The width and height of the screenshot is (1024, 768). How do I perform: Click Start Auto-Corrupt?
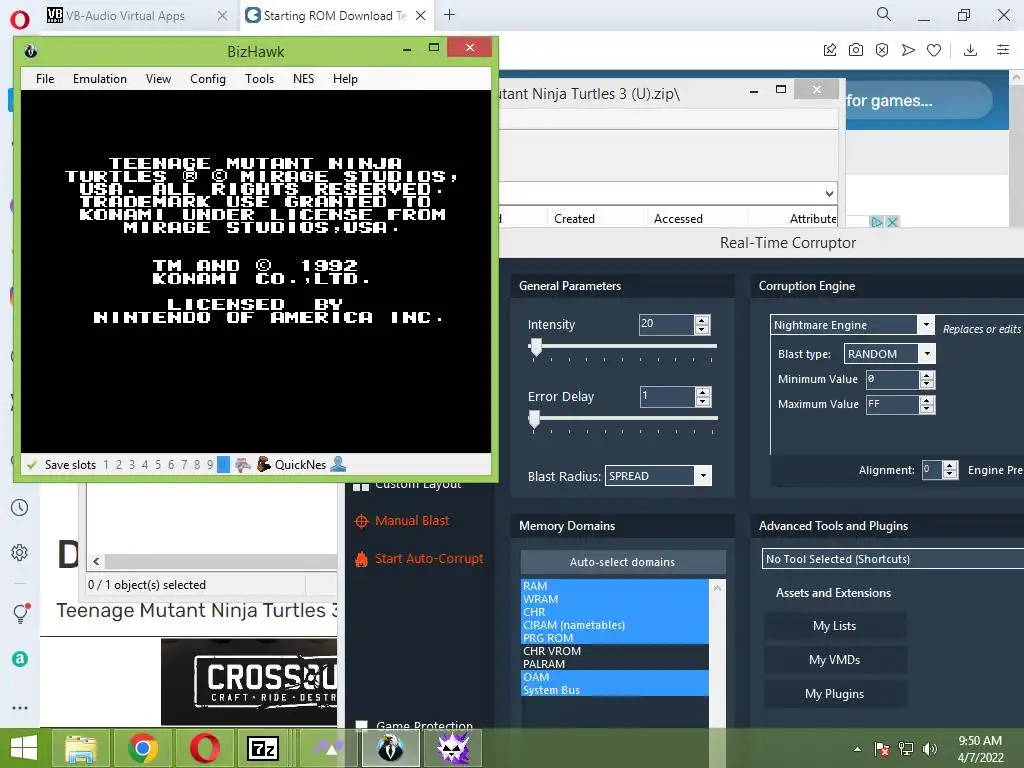pos(429,558)
